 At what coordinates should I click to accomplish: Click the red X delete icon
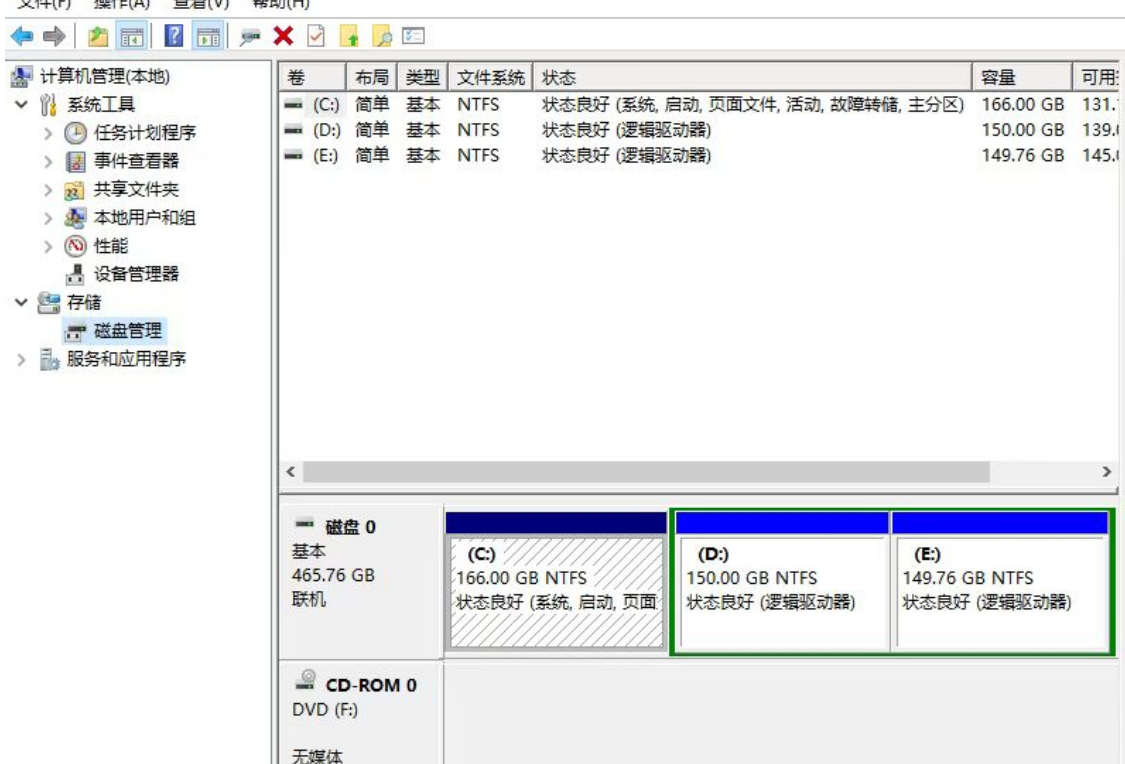coord(283,36)
